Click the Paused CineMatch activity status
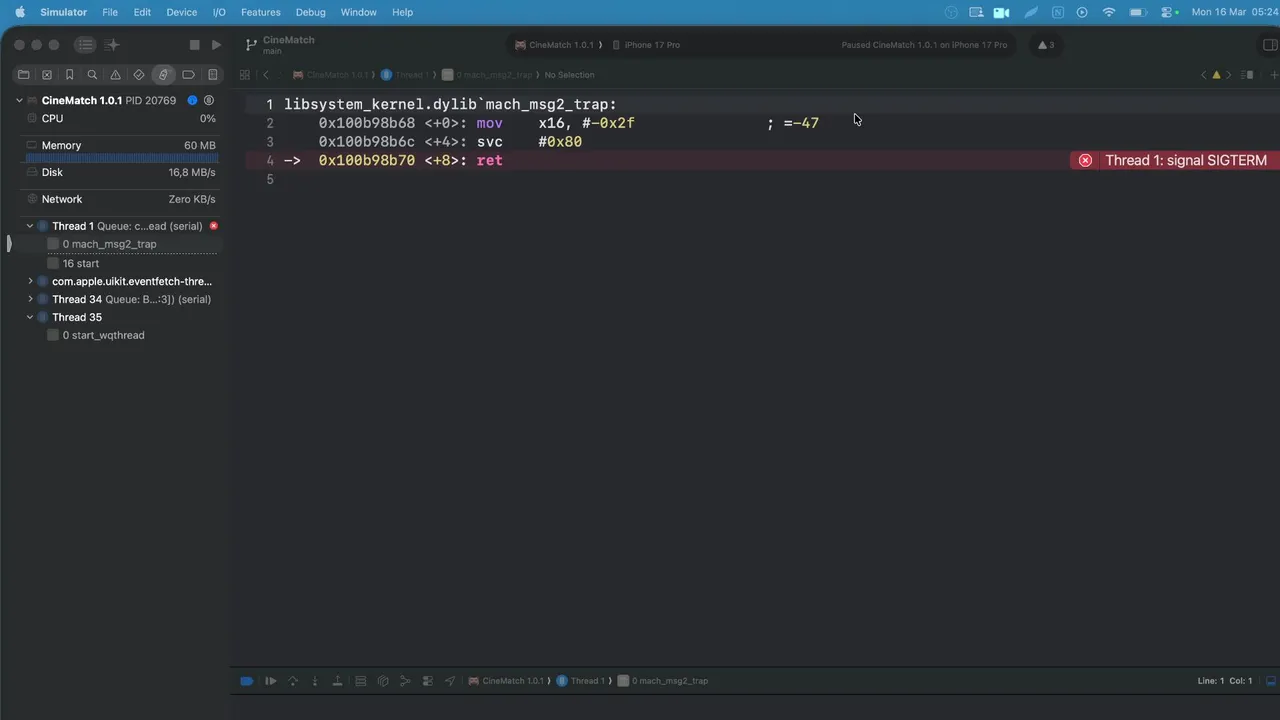1280x720 pixels. 924,45
